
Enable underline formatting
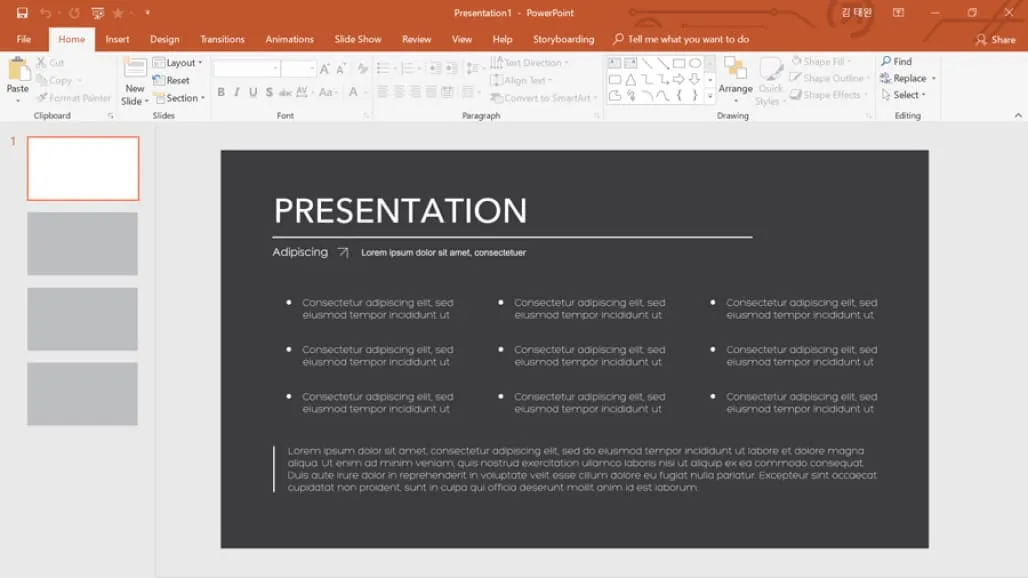click(252, 92)
